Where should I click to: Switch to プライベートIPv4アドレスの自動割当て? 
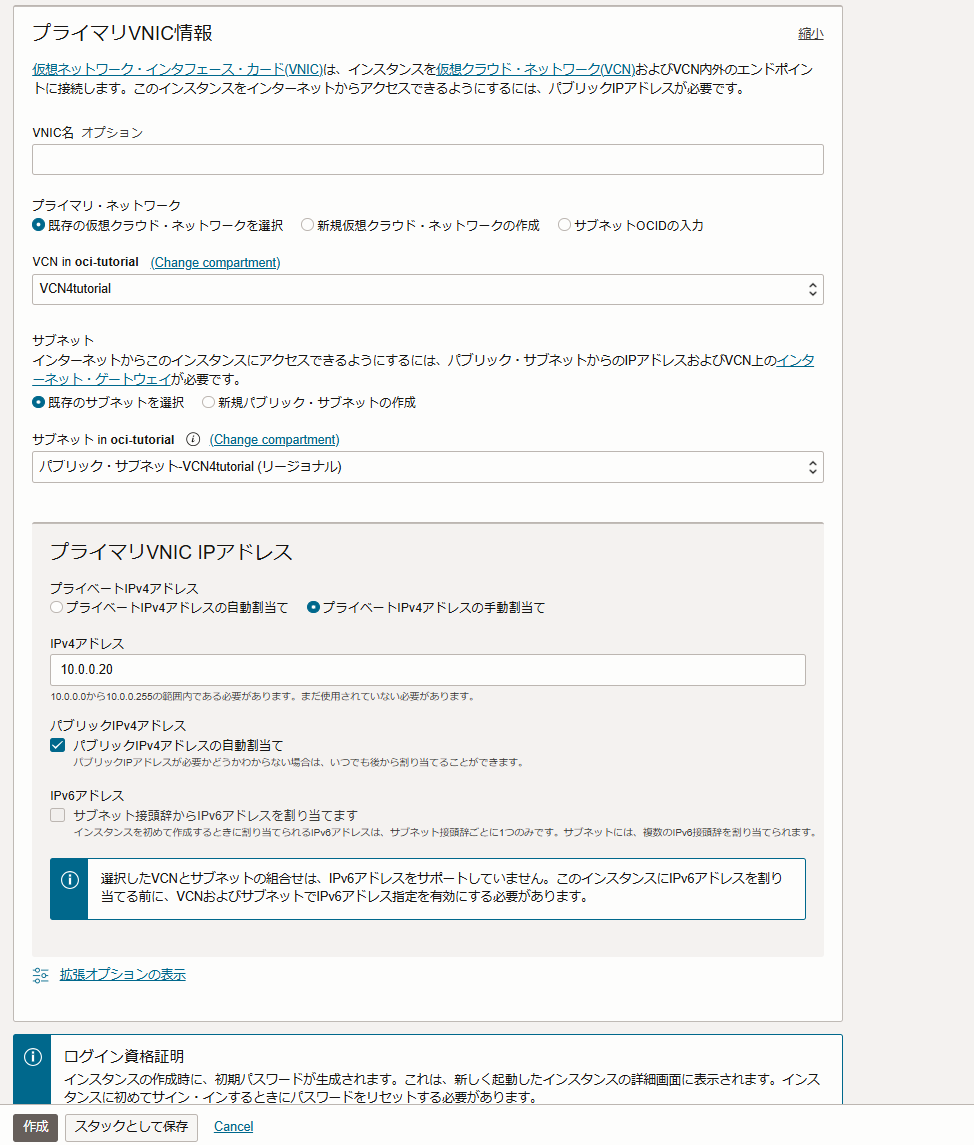(56, 607)
